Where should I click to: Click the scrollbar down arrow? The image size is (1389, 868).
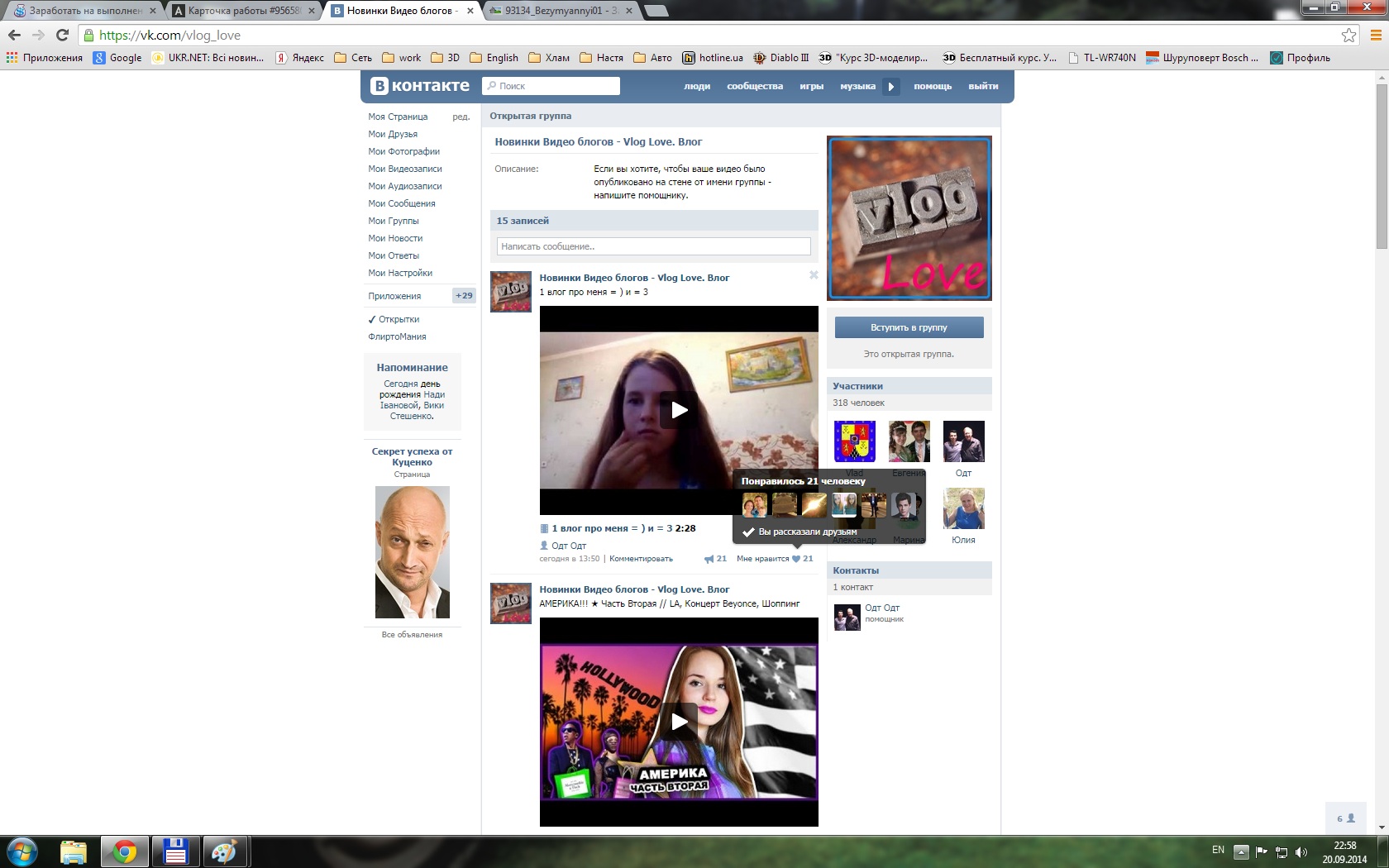1382,827
